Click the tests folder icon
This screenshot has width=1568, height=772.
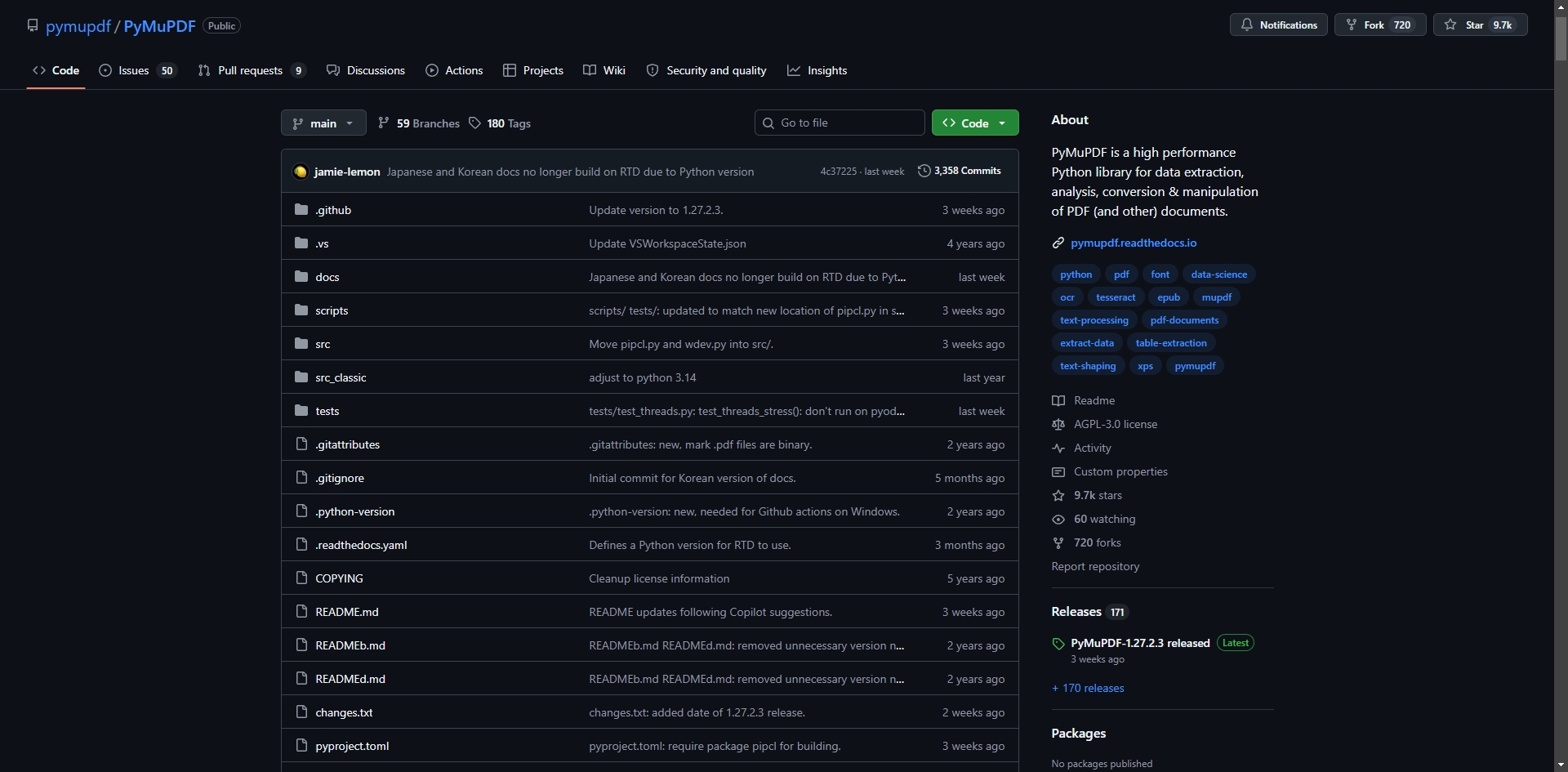[x=301, y=411]
